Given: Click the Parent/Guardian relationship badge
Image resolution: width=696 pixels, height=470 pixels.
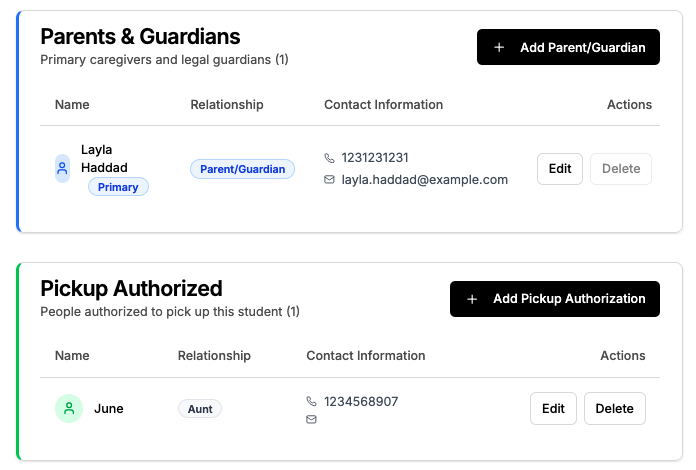Looking at the screenshot, I should pos(242,169).
